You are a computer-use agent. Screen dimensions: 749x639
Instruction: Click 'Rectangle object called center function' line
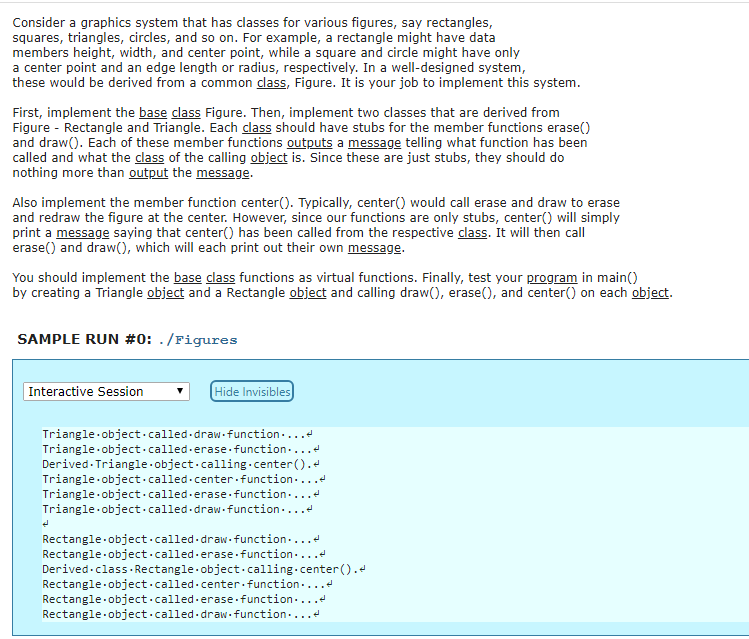click(187, 585)
